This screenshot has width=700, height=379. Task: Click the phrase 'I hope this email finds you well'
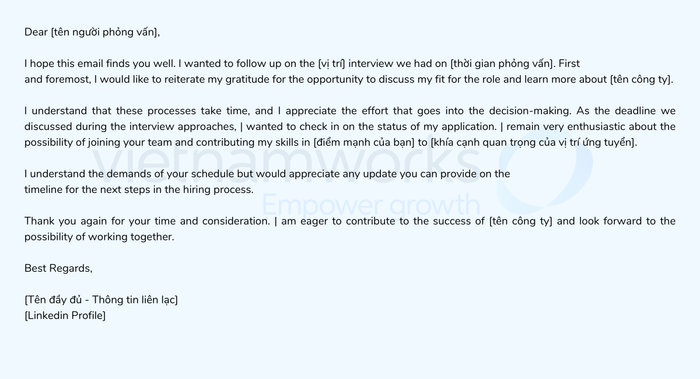pos(99,63)
